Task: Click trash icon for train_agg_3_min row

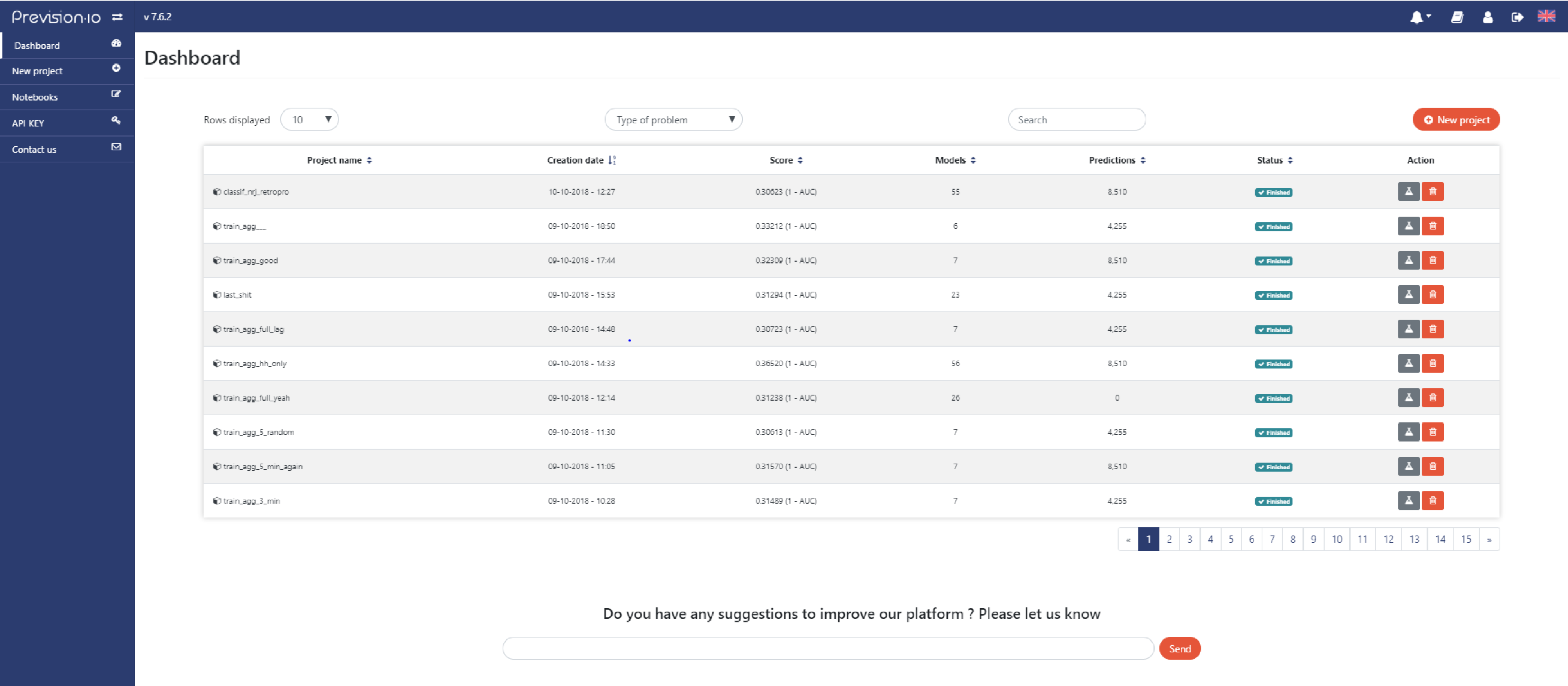Action: tap(1433, 501)
